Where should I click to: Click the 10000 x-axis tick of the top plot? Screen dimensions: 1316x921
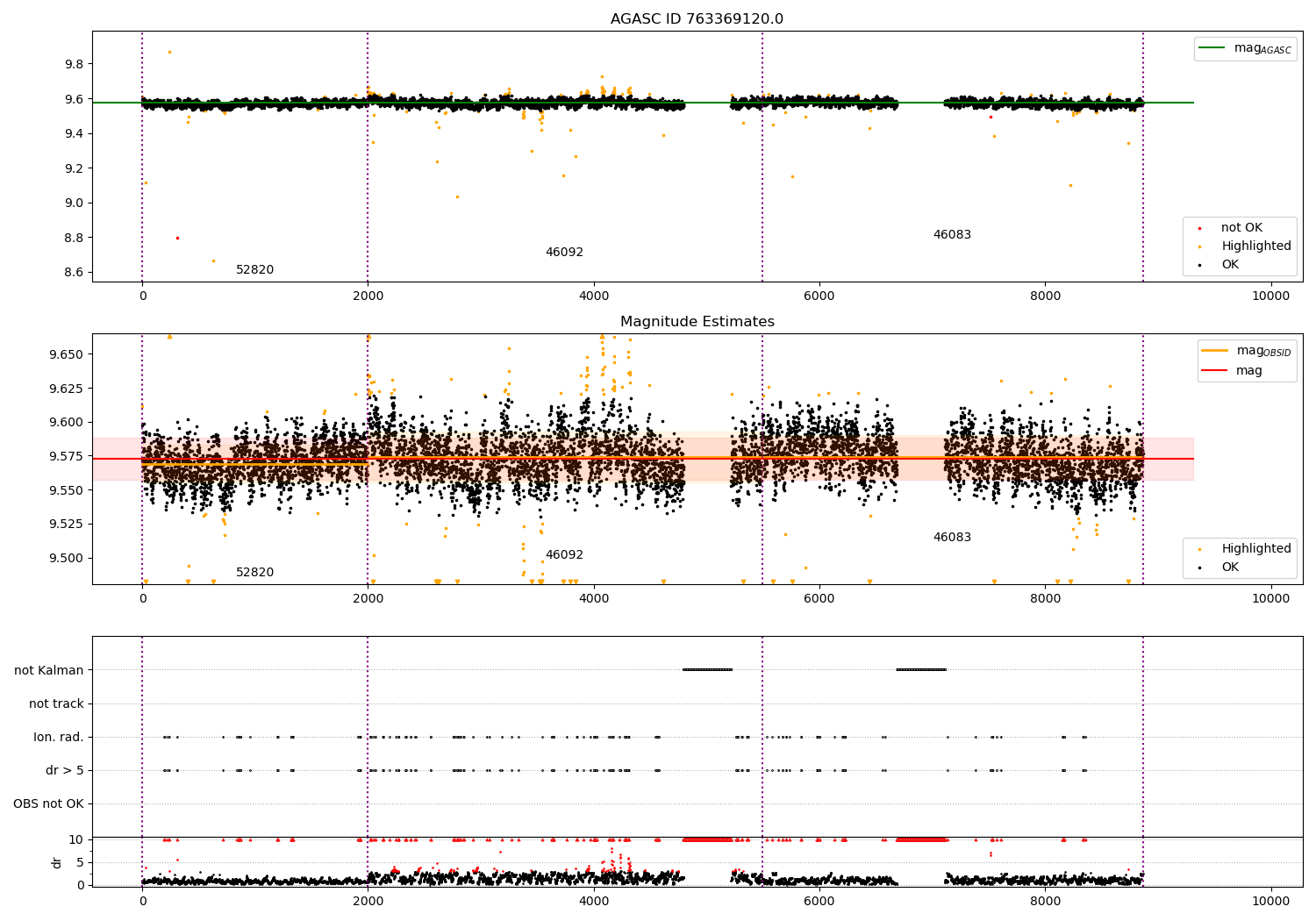(1270, 296)
